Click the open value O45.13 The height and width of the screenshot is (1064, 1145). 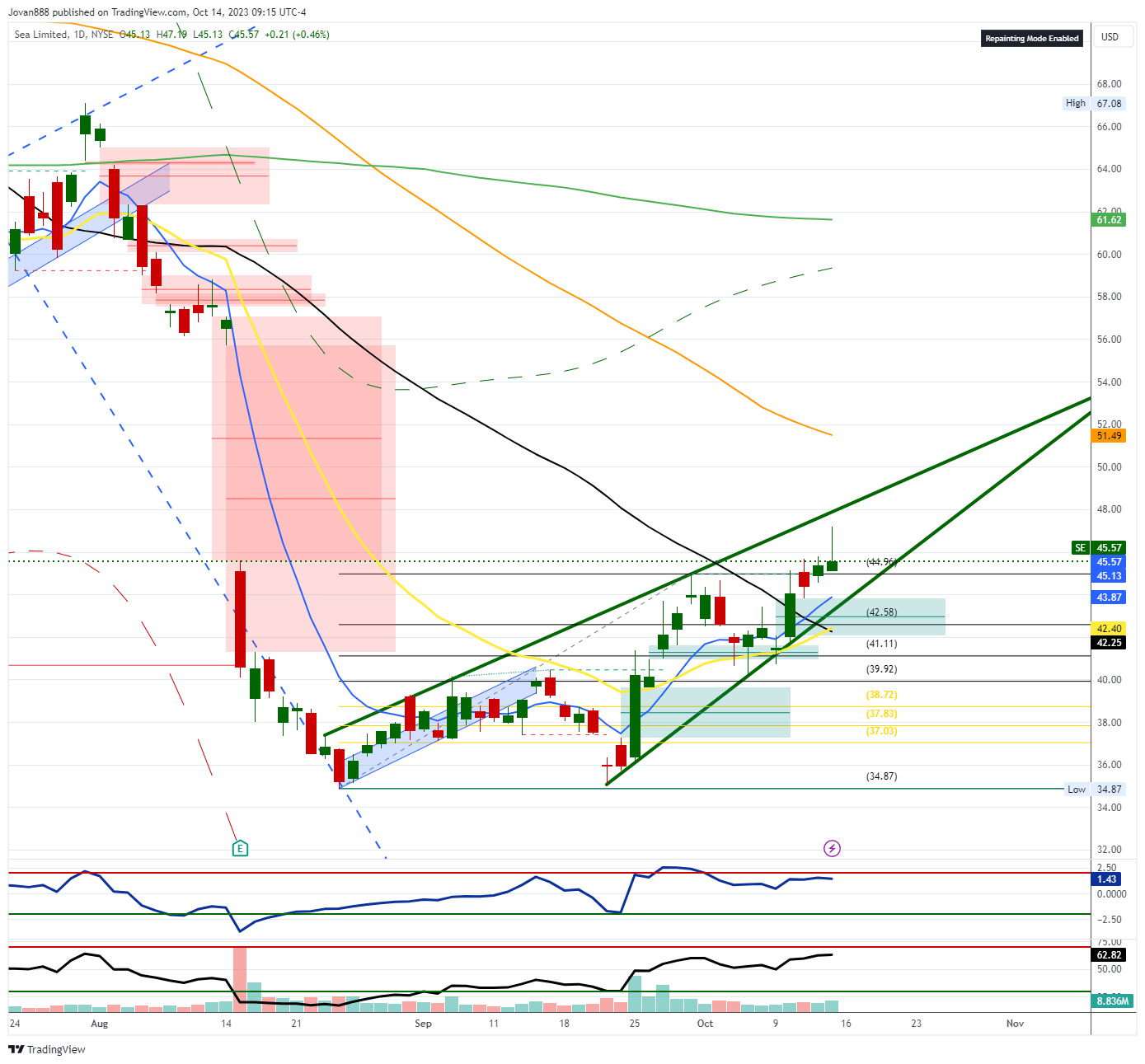pyautogui.click(x=135, y=35)
